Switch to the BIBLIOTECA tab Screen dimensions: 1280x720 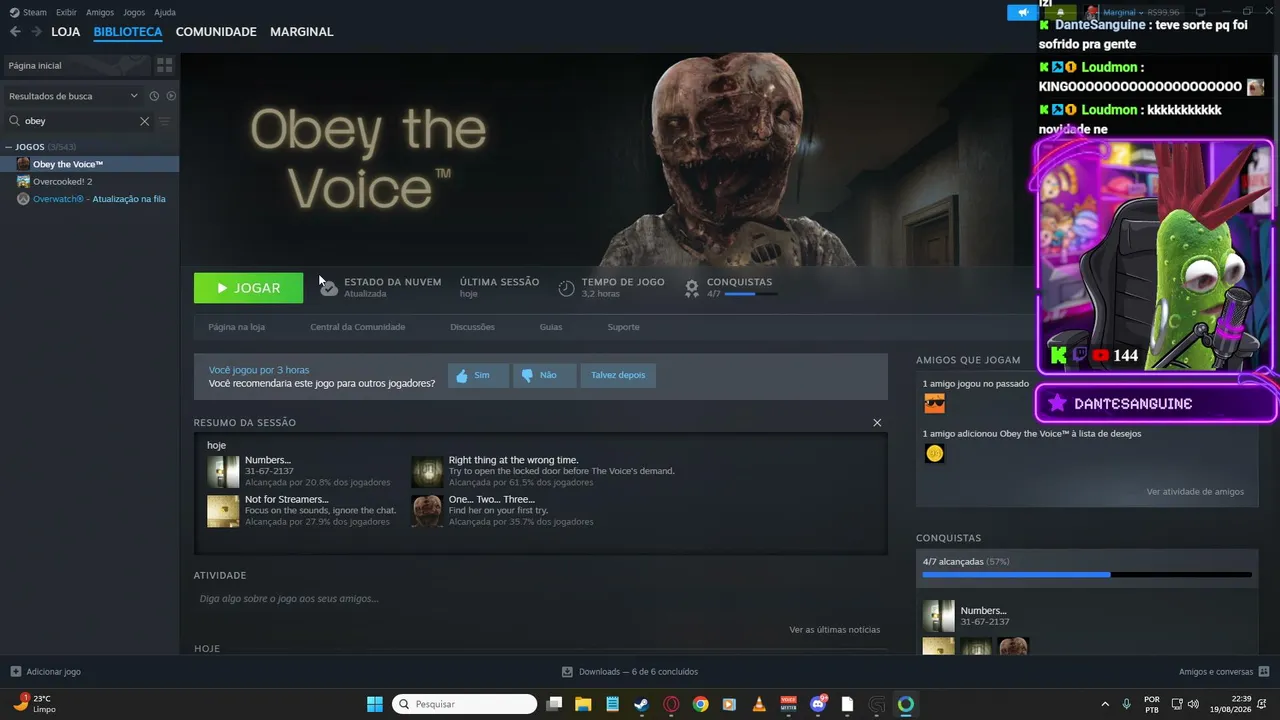tap(128, 32)
